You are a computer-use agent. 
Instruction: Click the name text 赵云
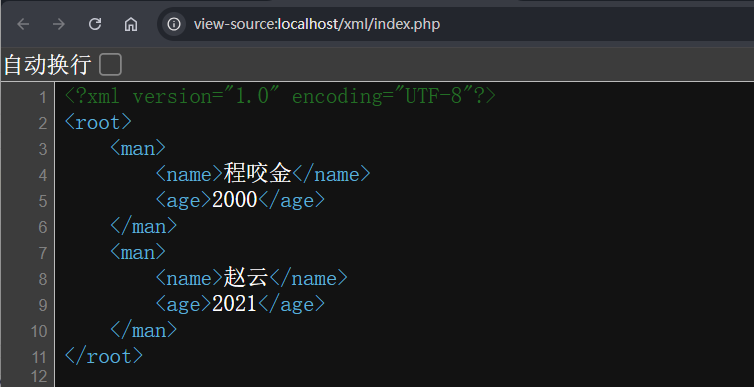pyautogui.click(x=246, y=277)
